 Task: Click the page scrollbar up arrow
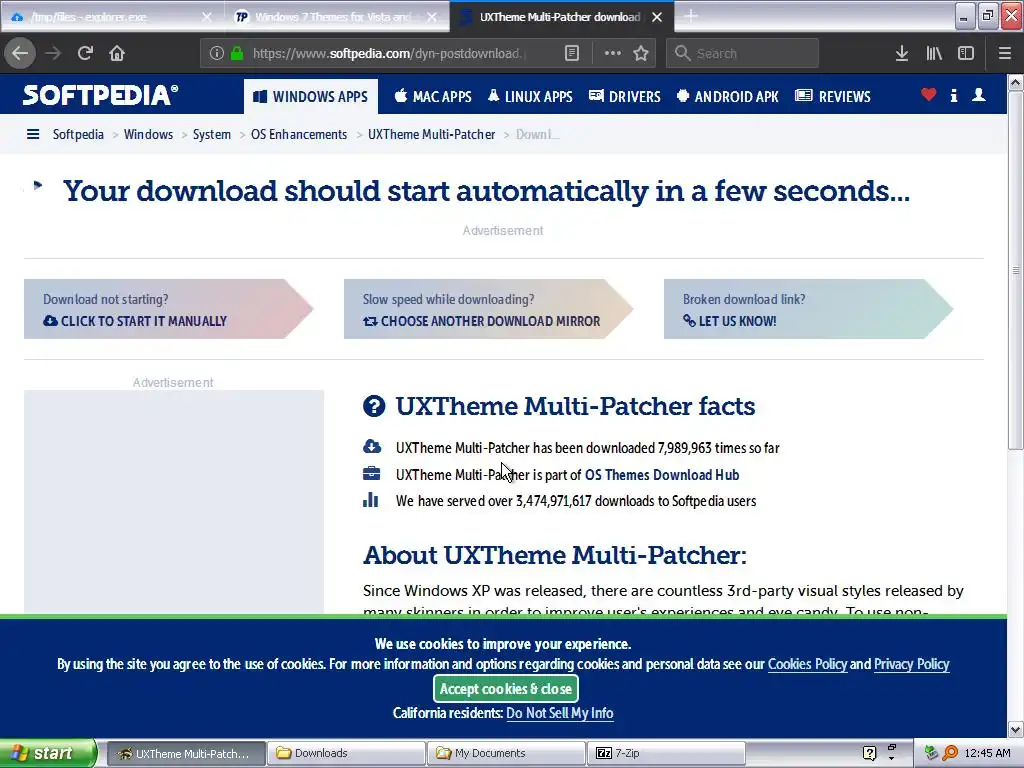pos(1015,82)
